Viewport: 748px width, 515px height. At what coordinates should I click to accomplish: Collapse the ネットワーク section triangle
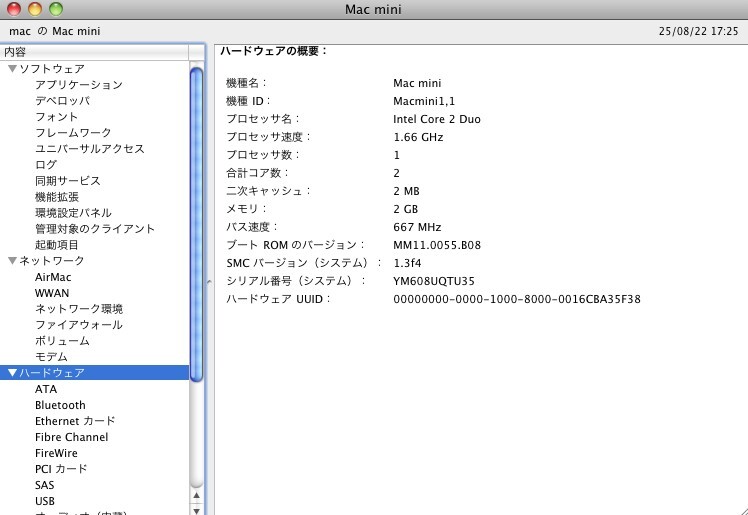tap(12, 261)
